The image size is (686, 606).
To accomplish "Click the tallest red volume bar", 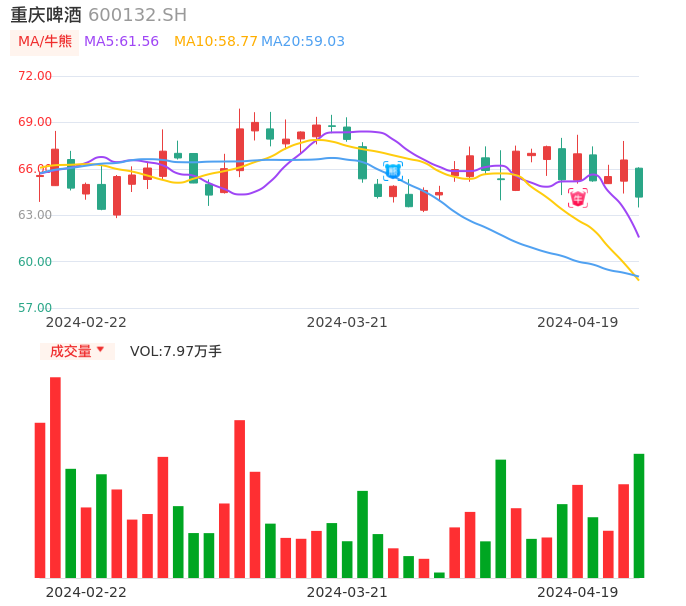I will (55, 477).
